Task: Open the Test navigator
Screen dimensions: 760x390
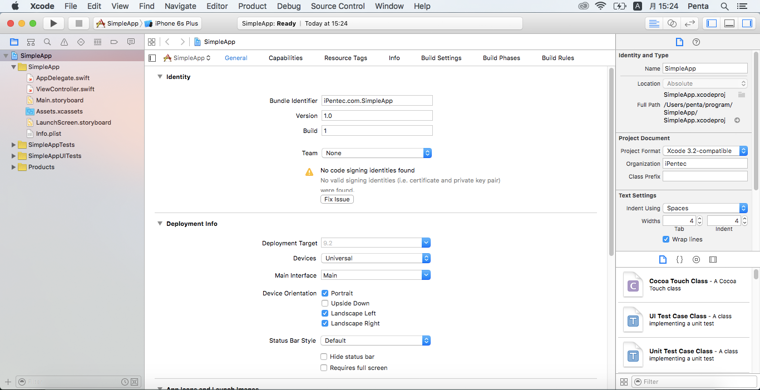Action: click(x=81, y=42)
